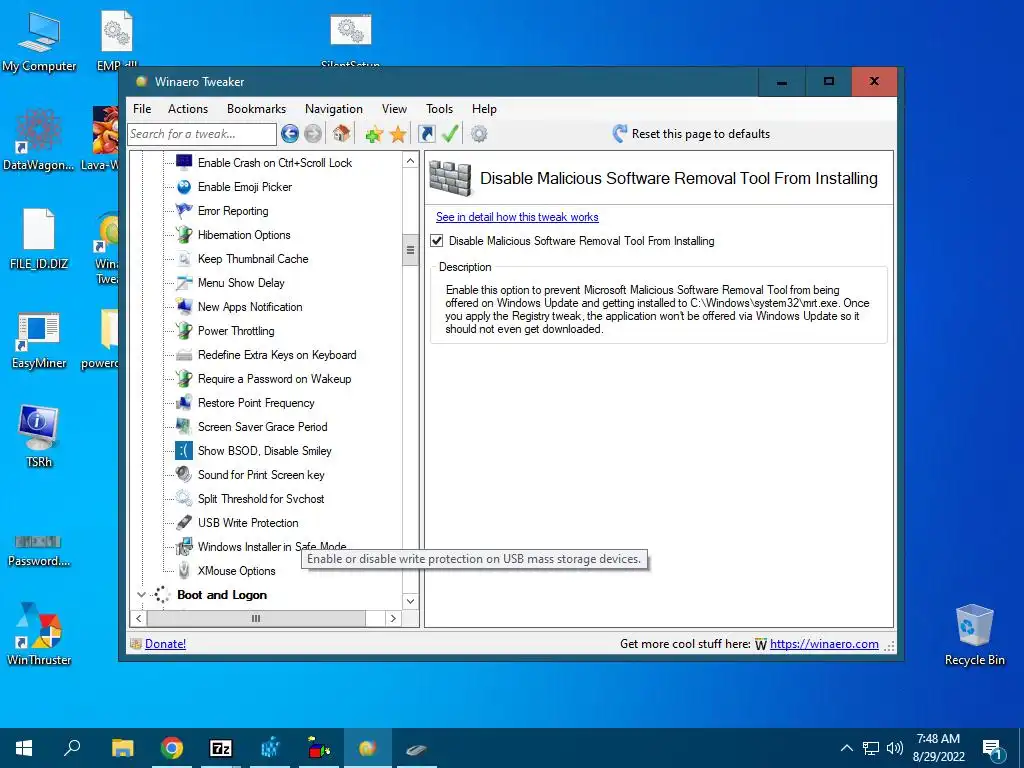Click the XMouse Options mouse icon

tap(184, 571)
